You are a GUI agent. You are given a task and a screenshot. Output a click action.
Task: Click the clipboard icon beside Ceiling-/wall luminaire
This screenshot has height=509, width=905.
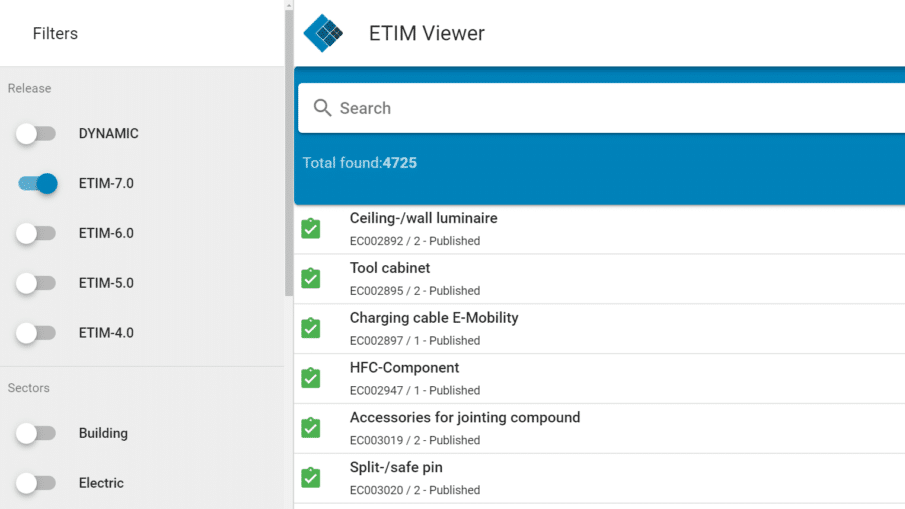click(311, 229)
